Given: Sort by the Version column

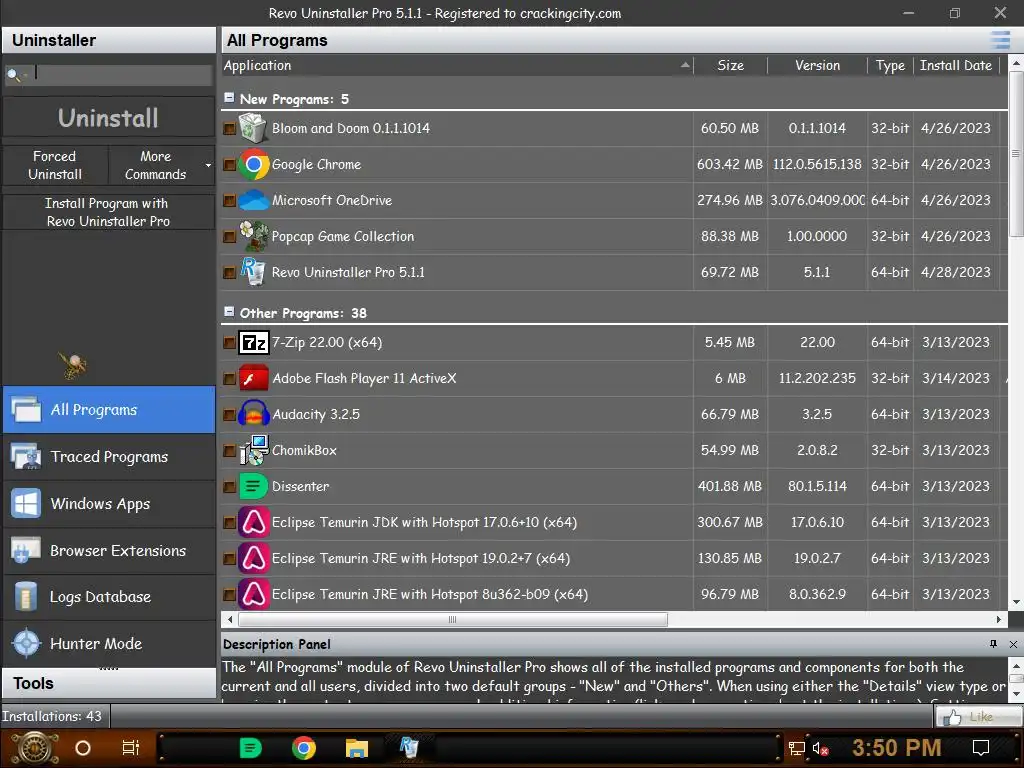Looking at the screenshot, I should 817,65.
